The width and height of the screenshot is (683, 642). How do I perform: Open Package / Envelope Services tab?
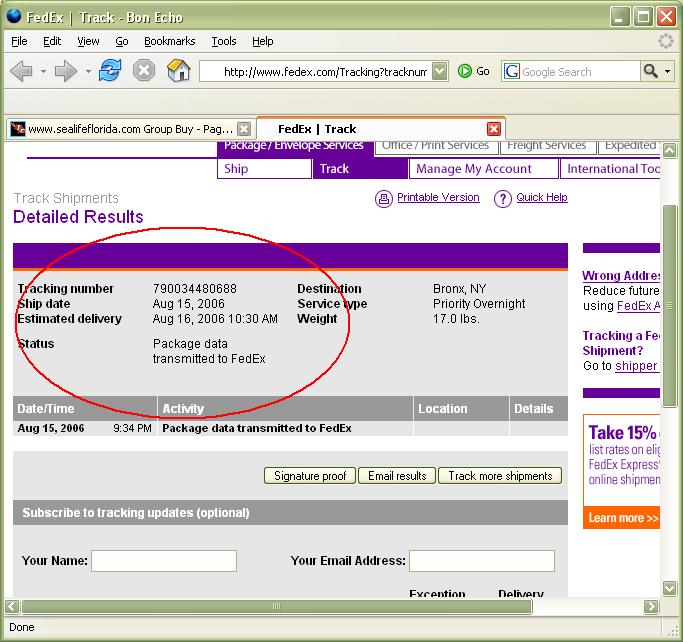295,147
